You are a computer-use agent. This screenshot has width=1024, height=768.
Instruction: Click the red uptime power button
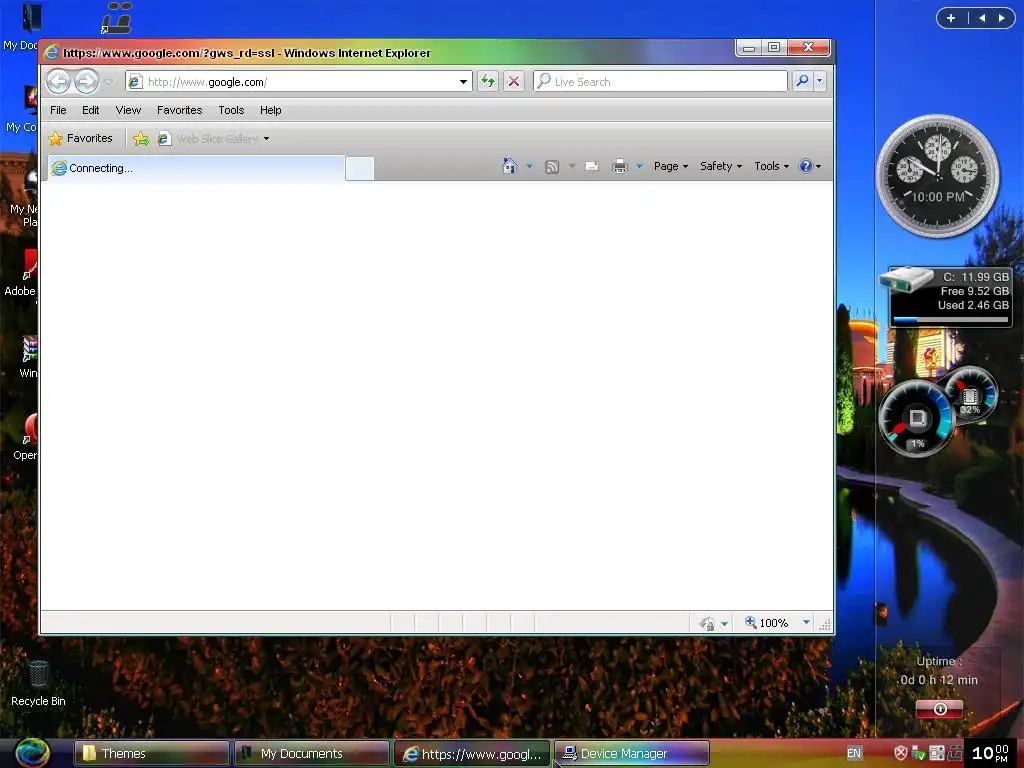[x=939, y=709]
